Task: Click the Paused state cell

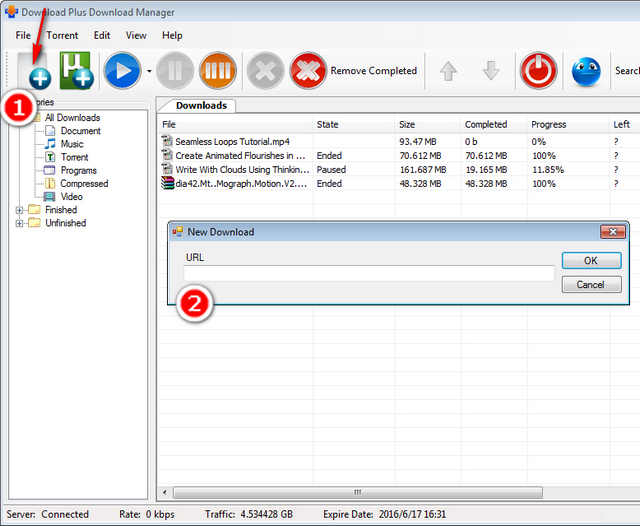Action: coord(331,169)
